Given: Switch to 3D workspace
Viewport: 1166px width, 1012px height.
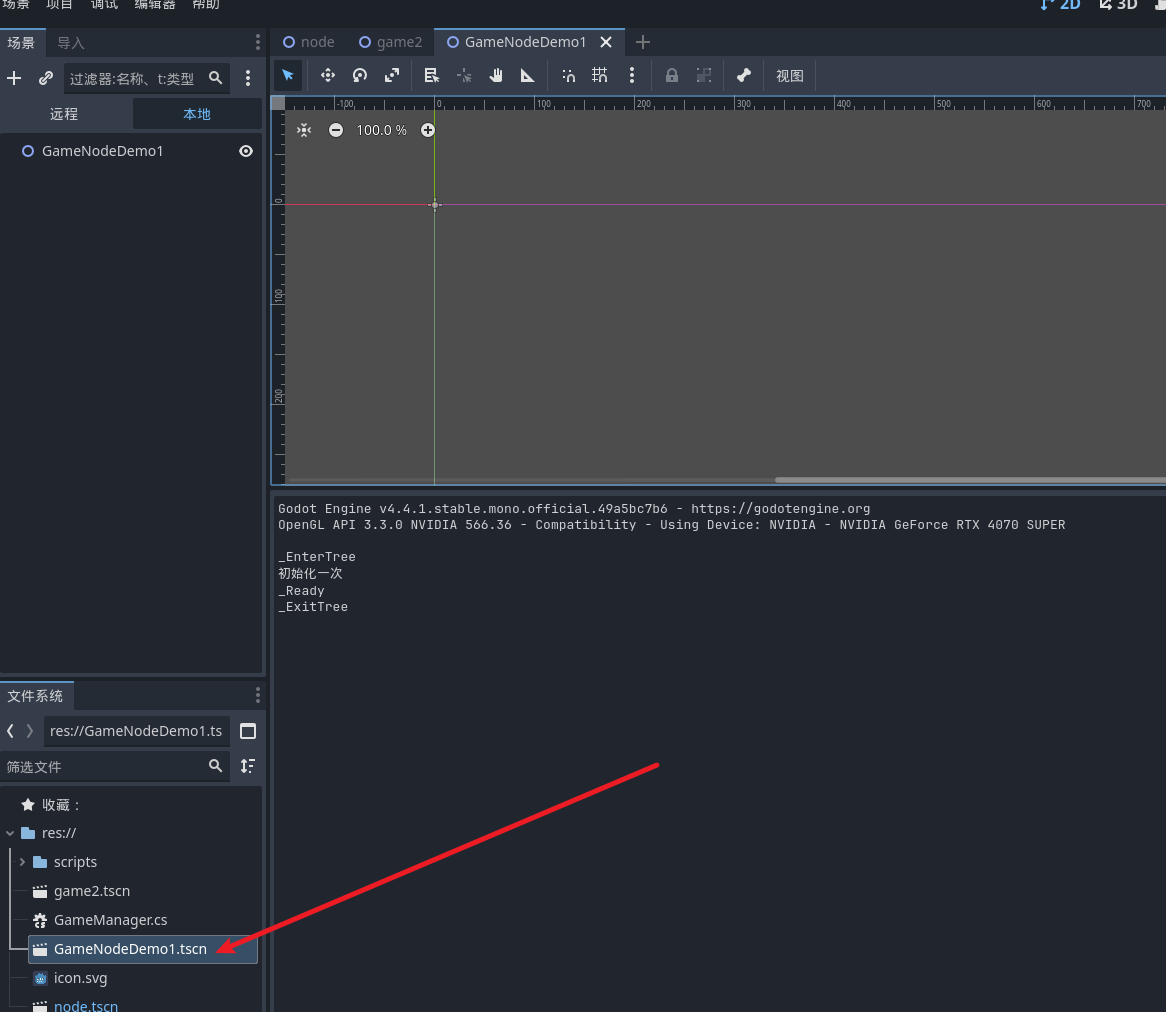Looking at the screenshot, I should click(1118, 5).
